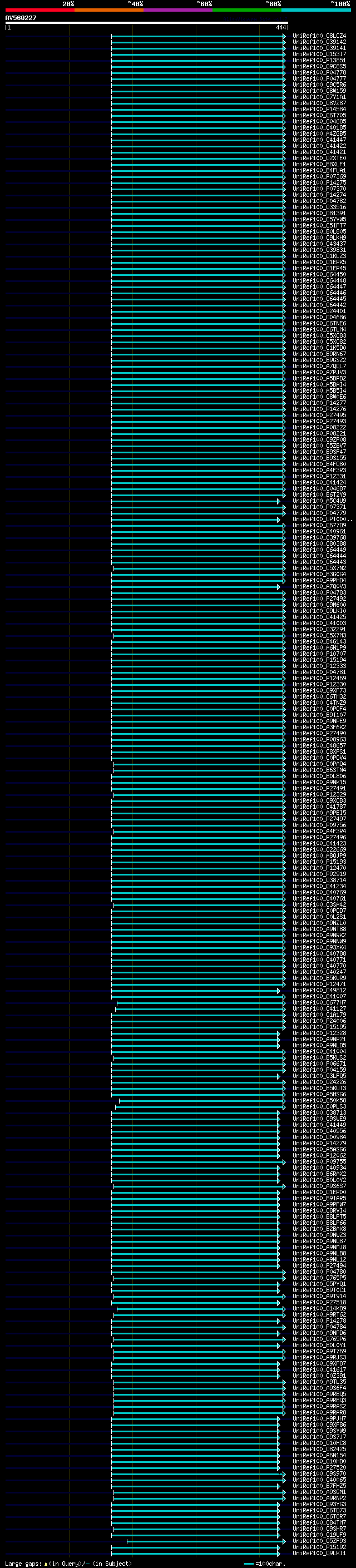Screen dimensions: 356x1568
Task: View UniRef100_Q41447 alignment label
Action: pos(319,140)
